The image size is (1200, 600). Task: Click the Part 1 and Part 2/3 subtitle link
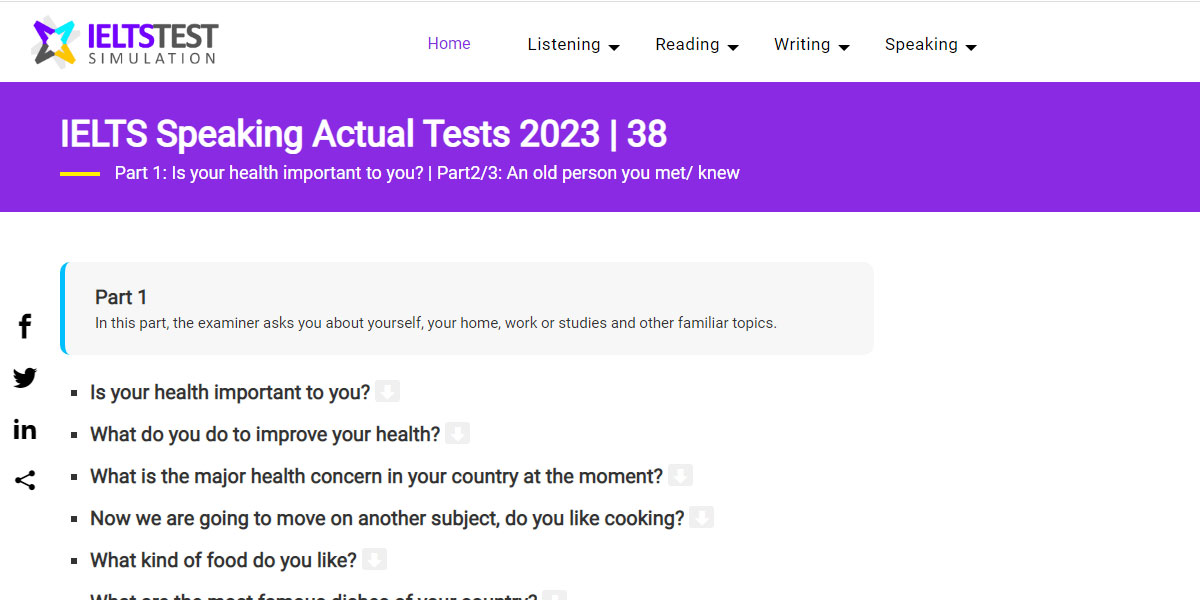(427, 172)
